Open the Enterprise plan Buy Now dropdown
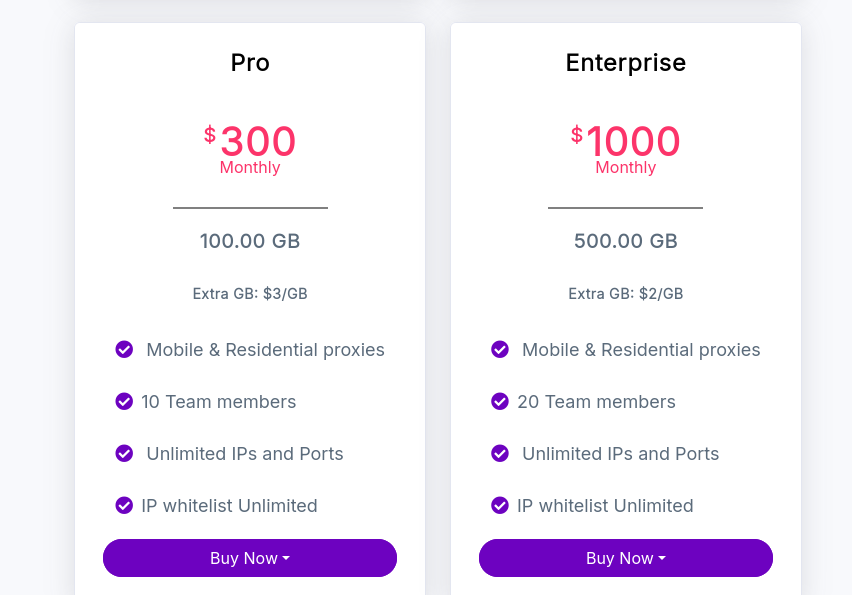This screenshot has height=595, width=852. click(626, 558)
